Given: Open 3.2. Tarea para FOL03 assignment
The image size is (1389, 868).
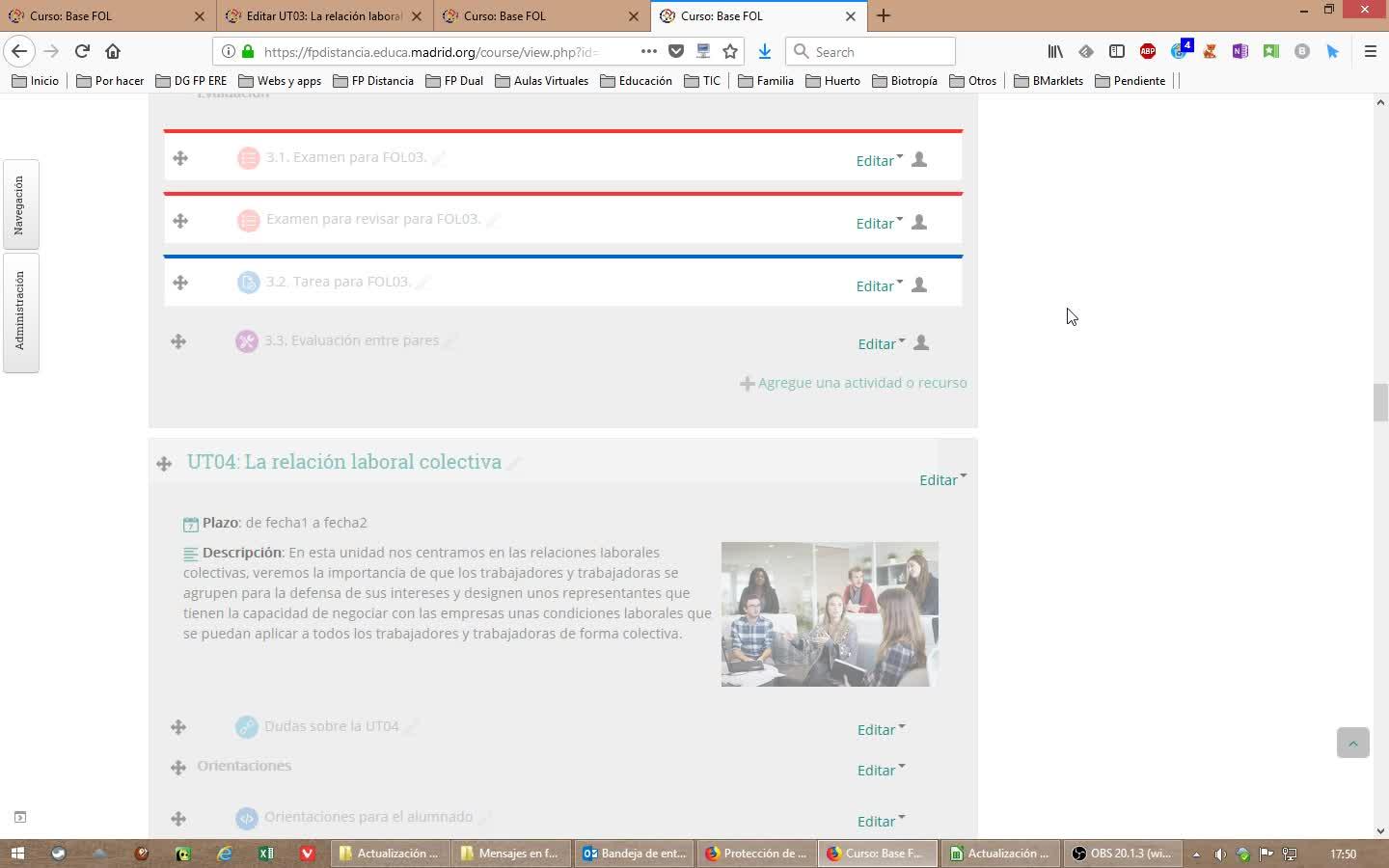Looking at the screenshot, I should [x=339, y=282].
